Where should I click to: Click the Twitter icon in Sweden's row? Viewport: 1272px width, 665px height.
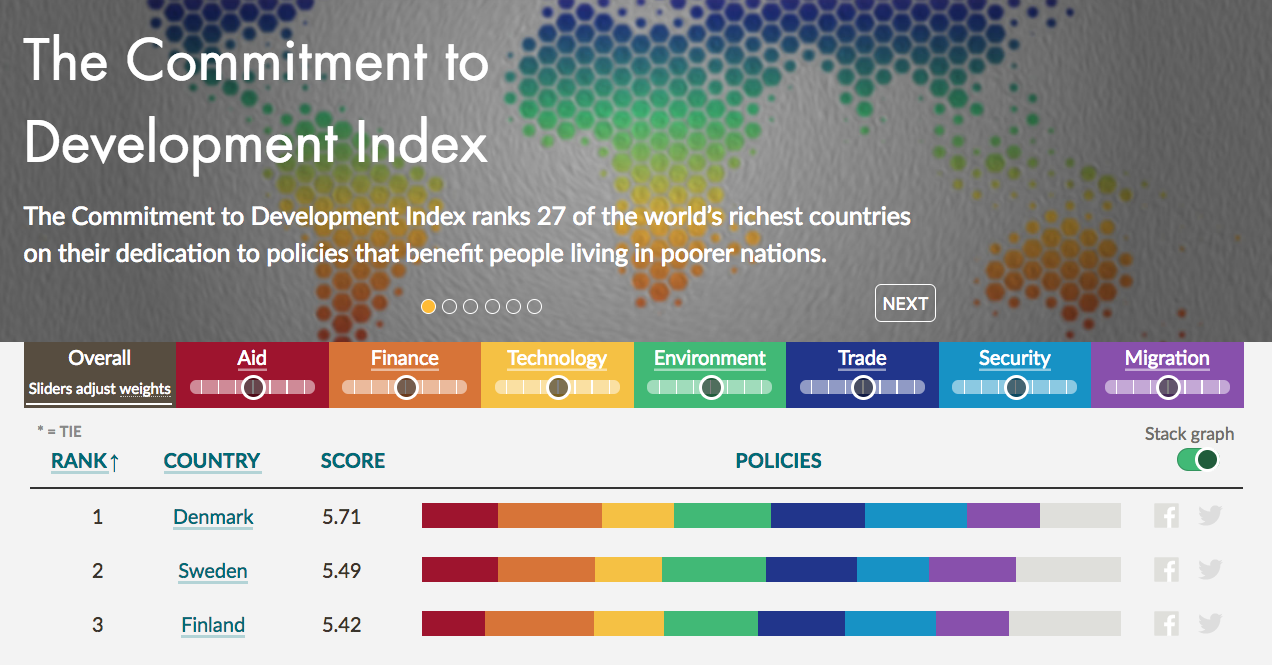1210,569
